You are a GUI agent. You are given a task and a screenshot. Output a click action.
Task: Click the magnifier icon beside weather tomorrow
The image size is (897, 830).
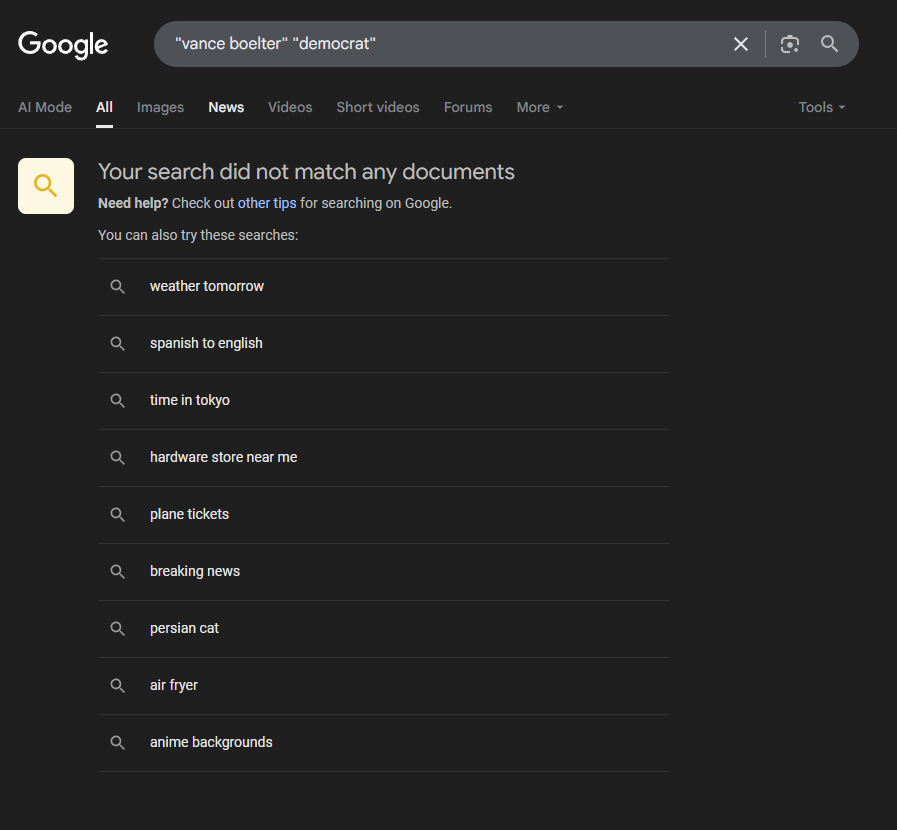coord(117,287)
